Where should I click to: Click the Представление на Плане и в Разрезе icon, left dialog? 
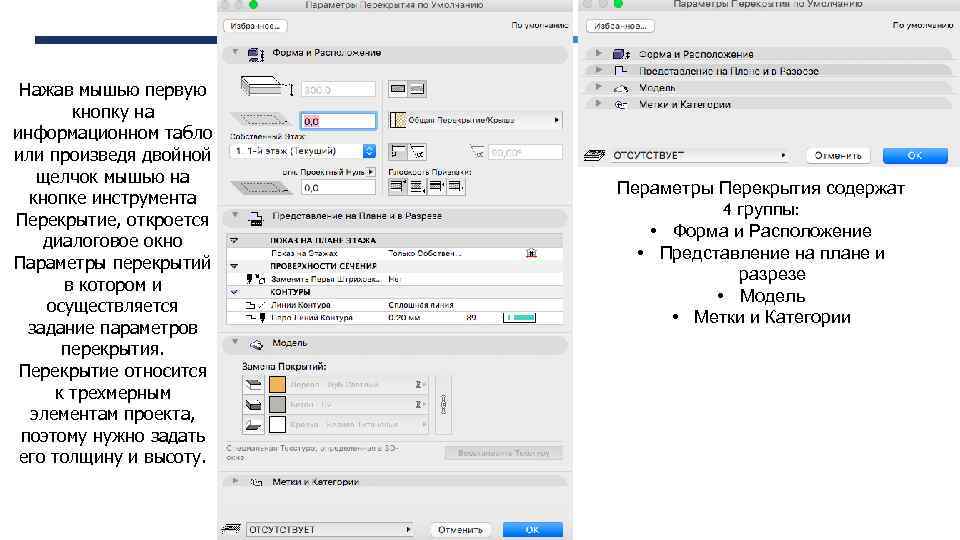click(255, 217)
